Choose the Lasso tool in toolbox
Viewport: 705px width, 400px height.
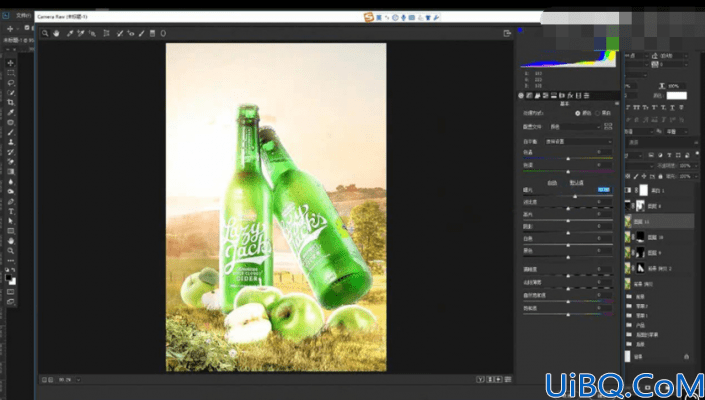tap(11, 83)
